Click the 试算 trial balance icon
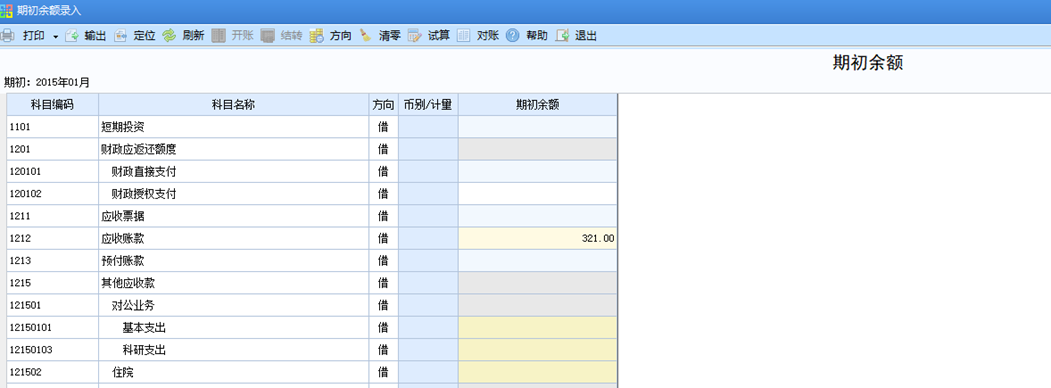This screenshot has height=388, width=1051. [415, 36]
